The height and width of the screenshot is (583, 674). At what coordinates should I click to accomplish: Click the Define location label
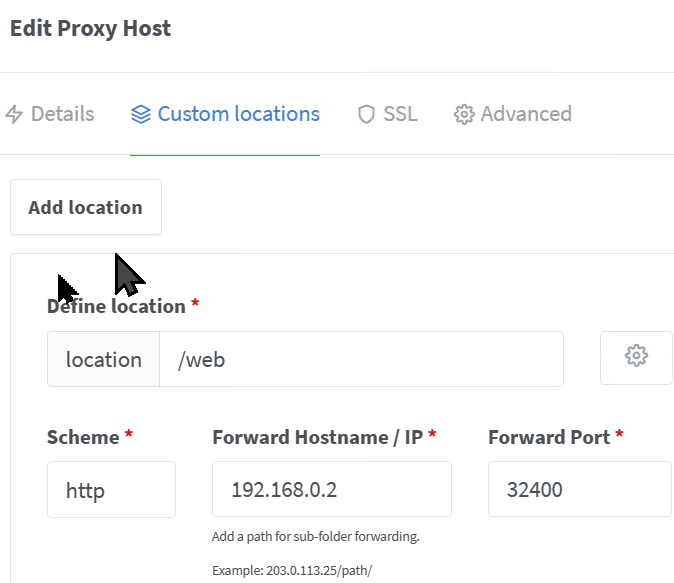click(116, 307)
